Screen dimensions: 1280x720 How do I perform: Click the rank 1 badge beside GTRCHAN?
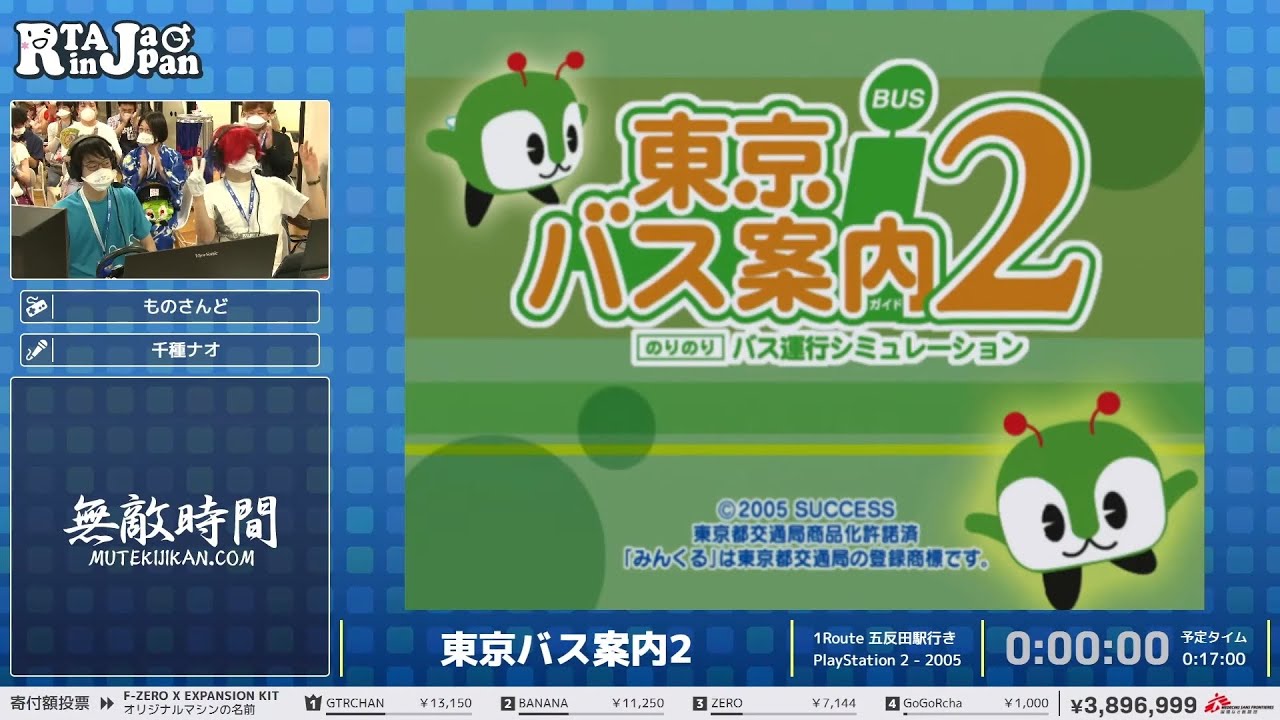[x=312, y=703]
